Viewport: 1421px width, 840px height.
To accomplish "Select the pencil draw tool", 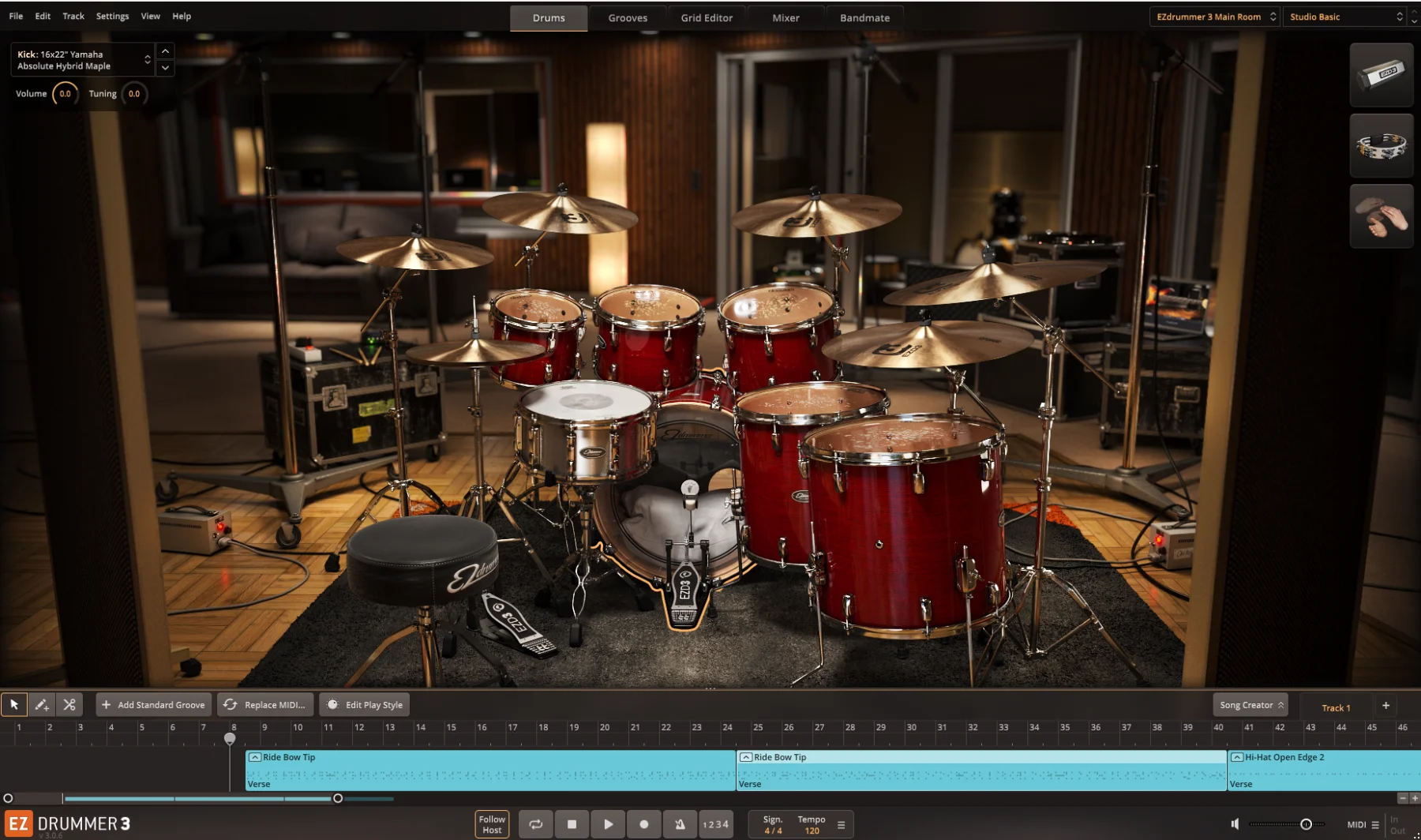I will (42, 704).
